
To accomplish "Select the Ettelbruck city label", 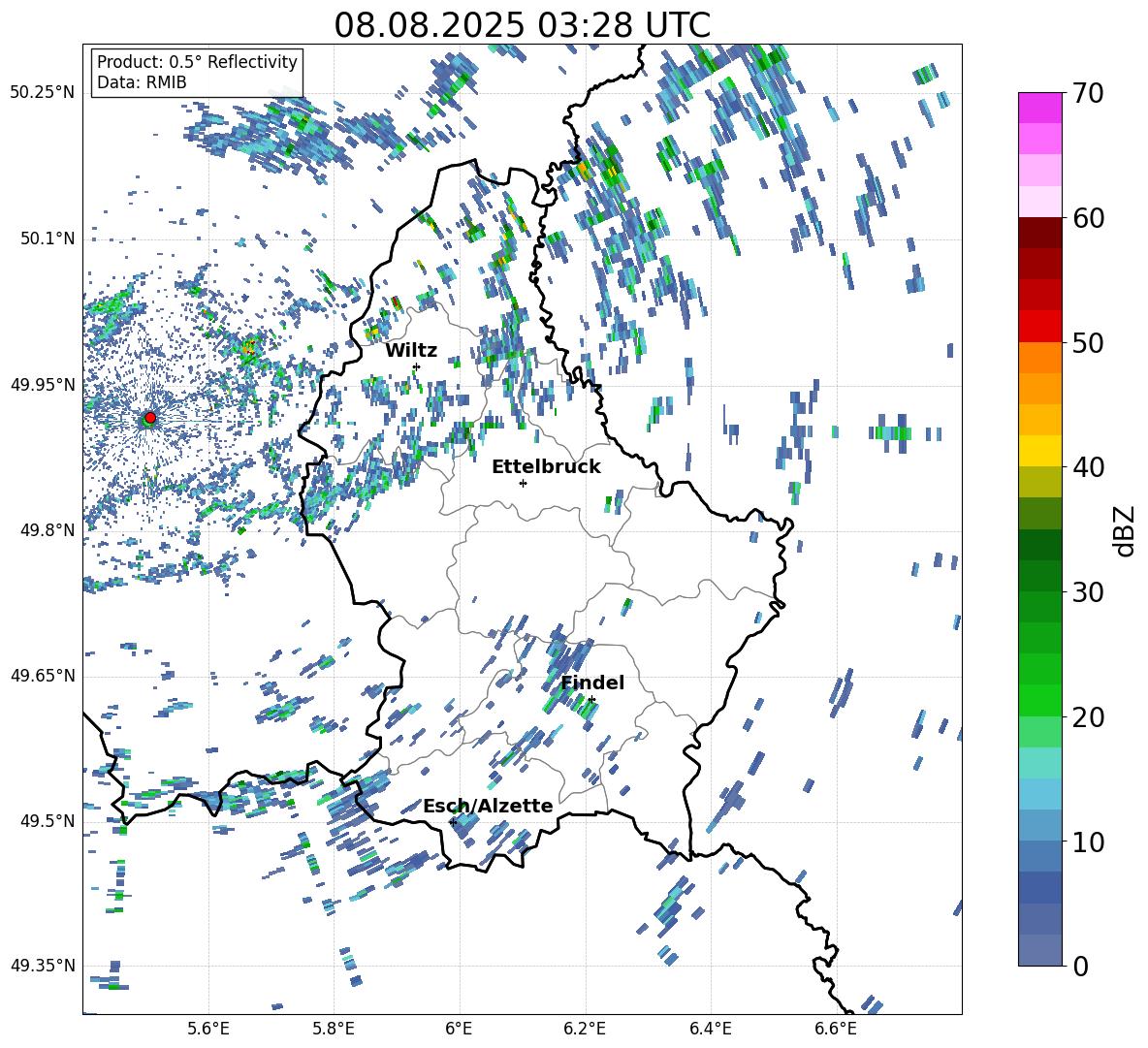I will 546,467.
